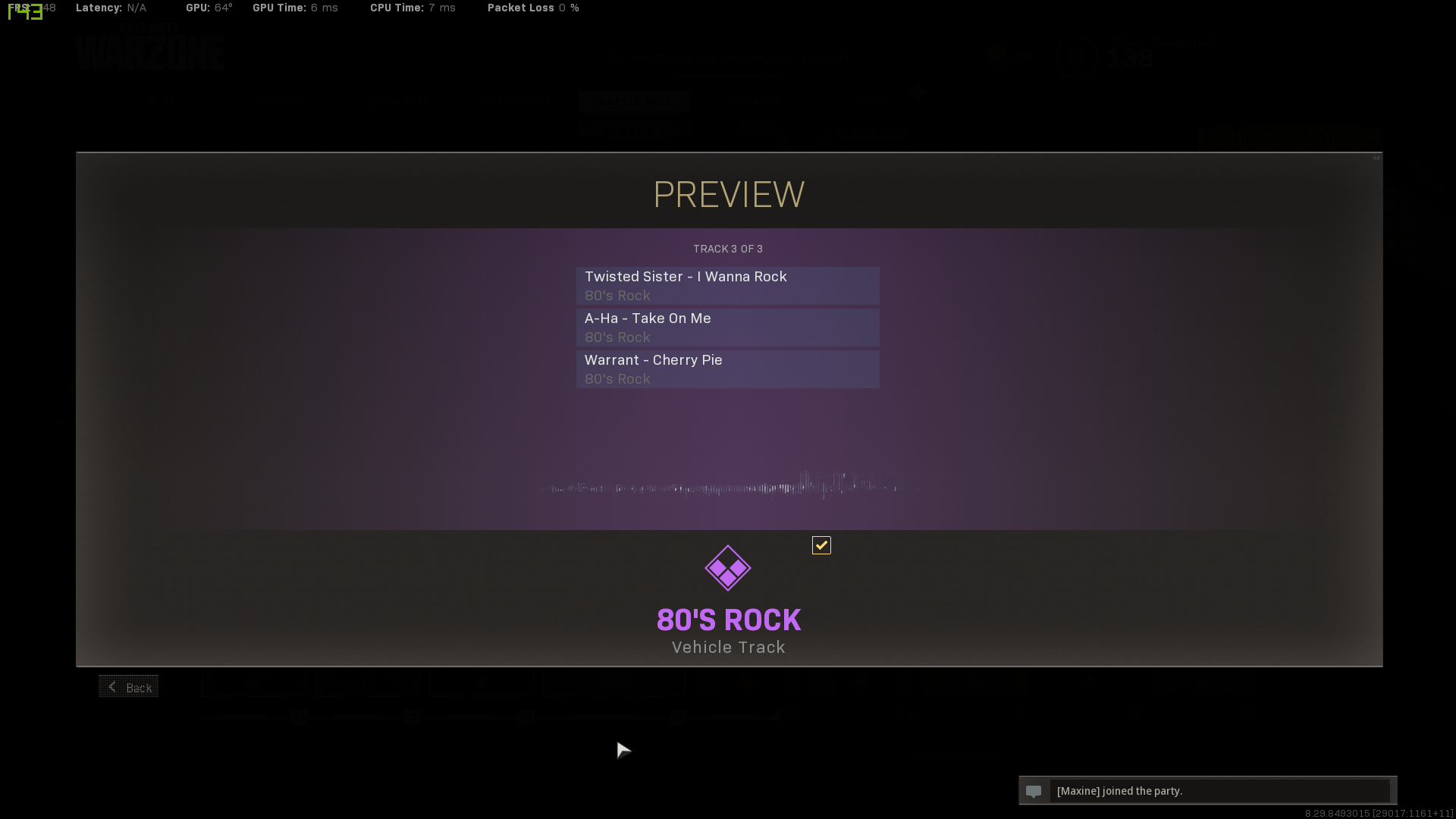The width and height of the screenshot is (1456, 819).
Task: Click the Latency N/A readout
Action: 111,8
